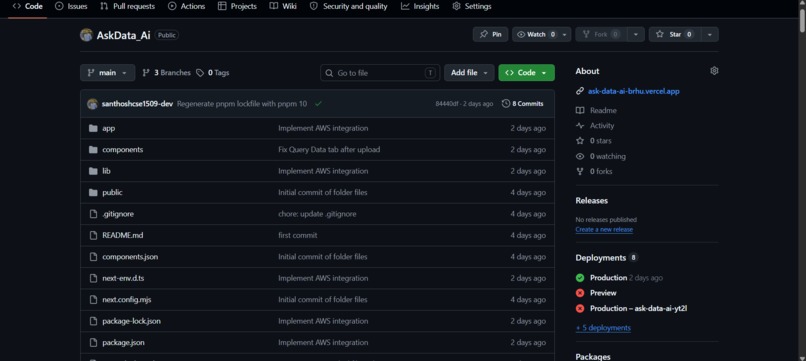Open the Wiki tab

click(x=283, y=6)
